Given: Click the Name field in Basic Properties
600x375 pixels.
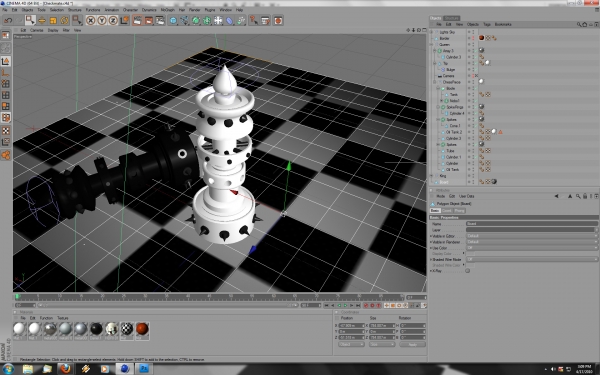Looking at the screenshot, I should click(x=532, y=223).
